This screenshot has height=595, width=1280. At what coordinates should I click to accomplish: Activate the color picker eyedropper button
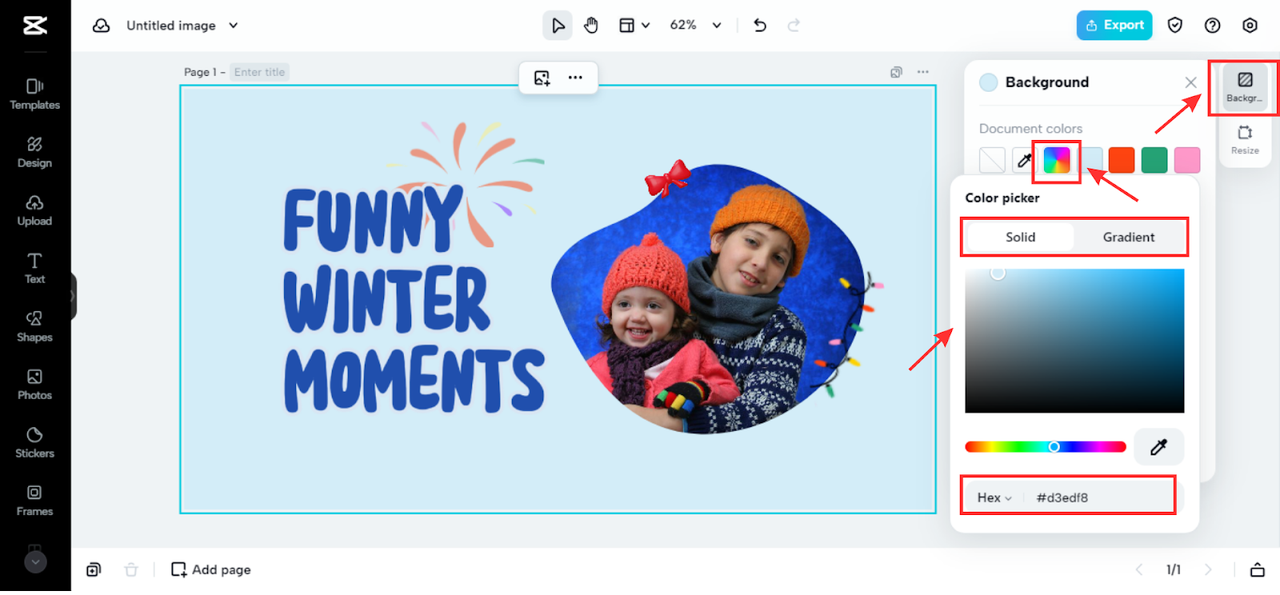click(x=1159, y=447)
